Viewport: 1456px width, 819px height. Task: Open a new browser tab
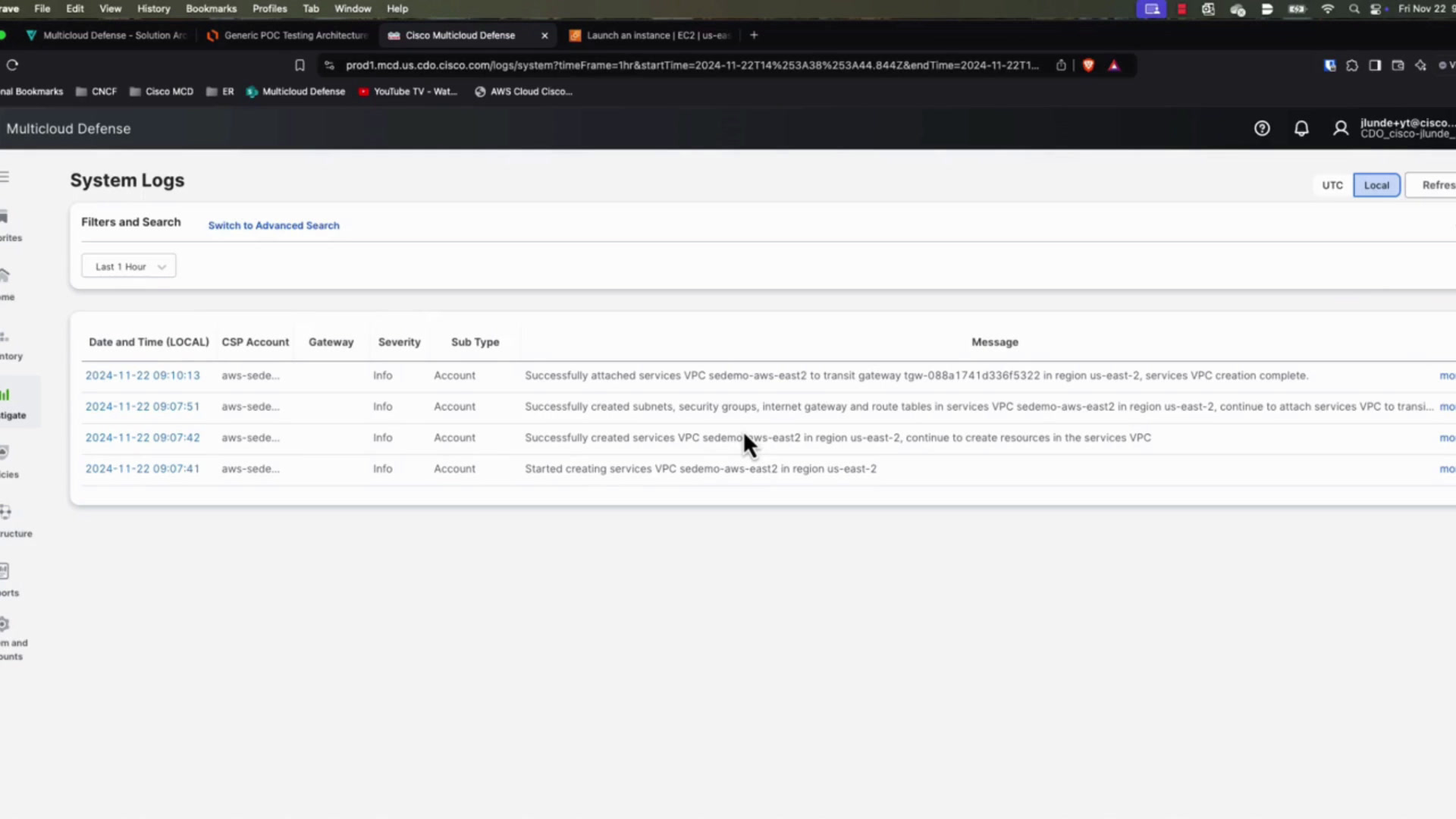coord(754,35)
